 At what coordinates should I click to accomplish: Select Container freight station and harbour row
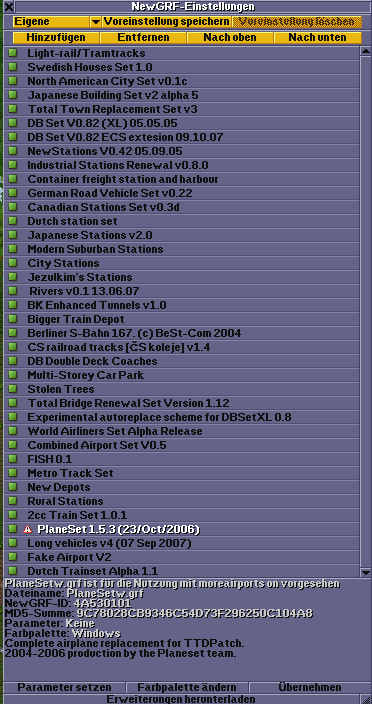(x=181, y=179)
